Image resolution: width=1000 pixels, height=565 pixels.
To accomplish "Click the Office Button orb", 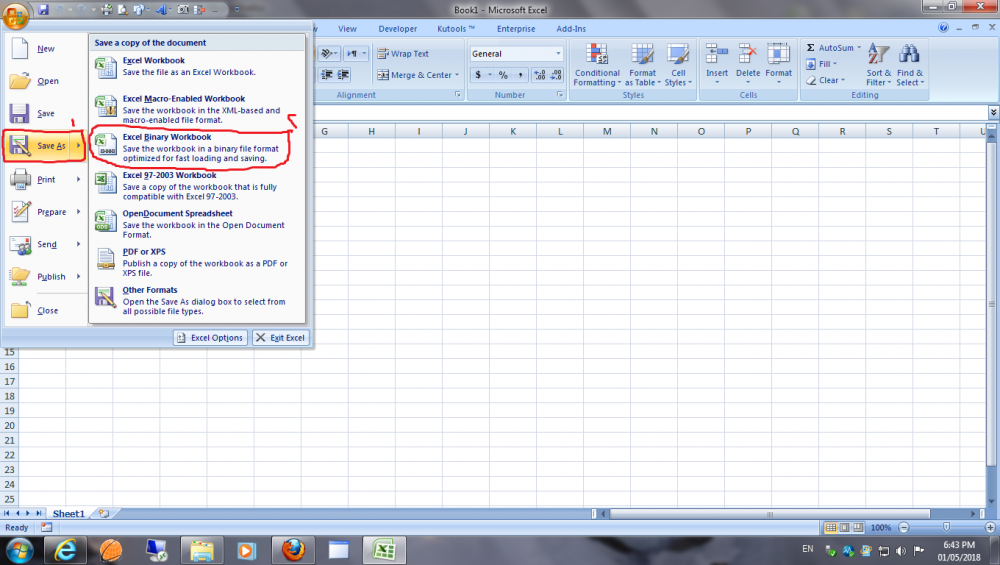I will [x=16, y=16].
